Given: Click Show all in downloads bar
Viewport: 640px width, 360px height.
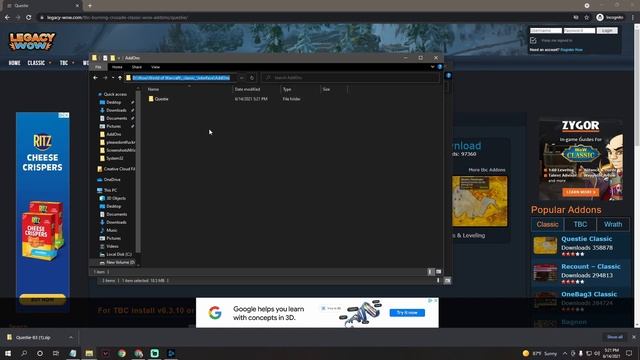Looking at the screenshot, I should click(x=615, y=337).
